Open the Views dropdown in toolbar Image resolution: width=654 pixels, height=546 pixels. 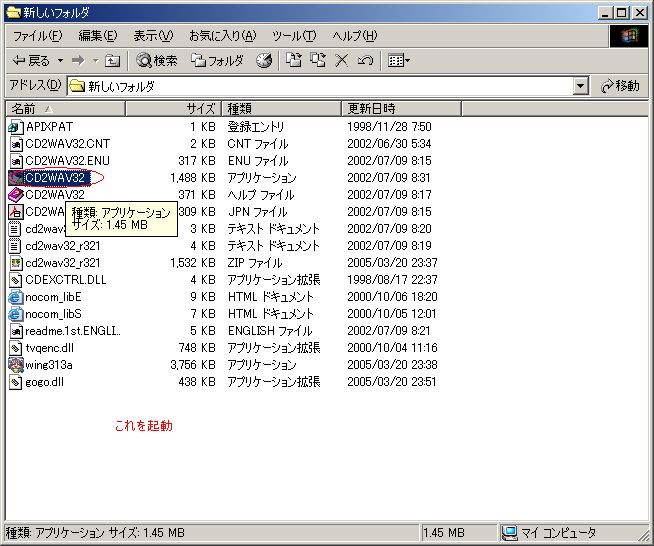point(399,61)
